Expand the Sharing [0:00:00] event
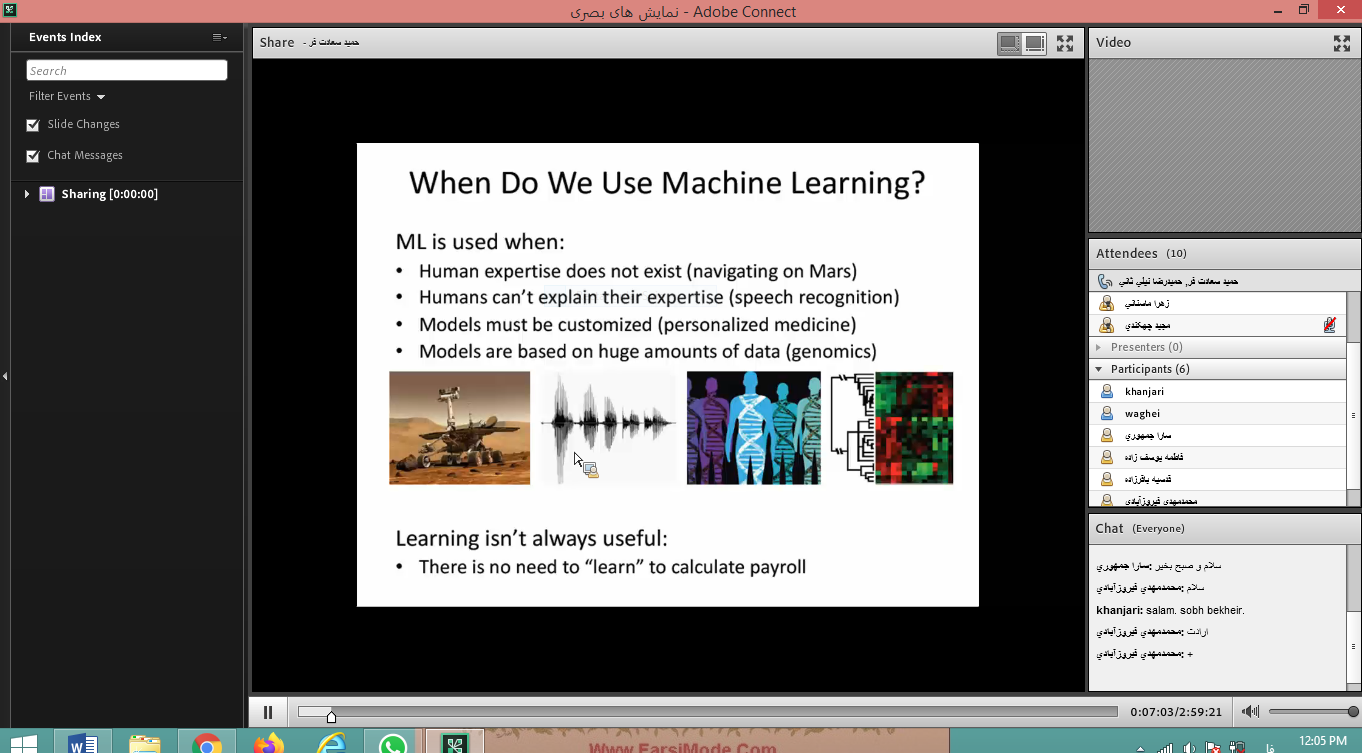The height and width of the screenshot is (753, 1362). [x=27, y=194]
